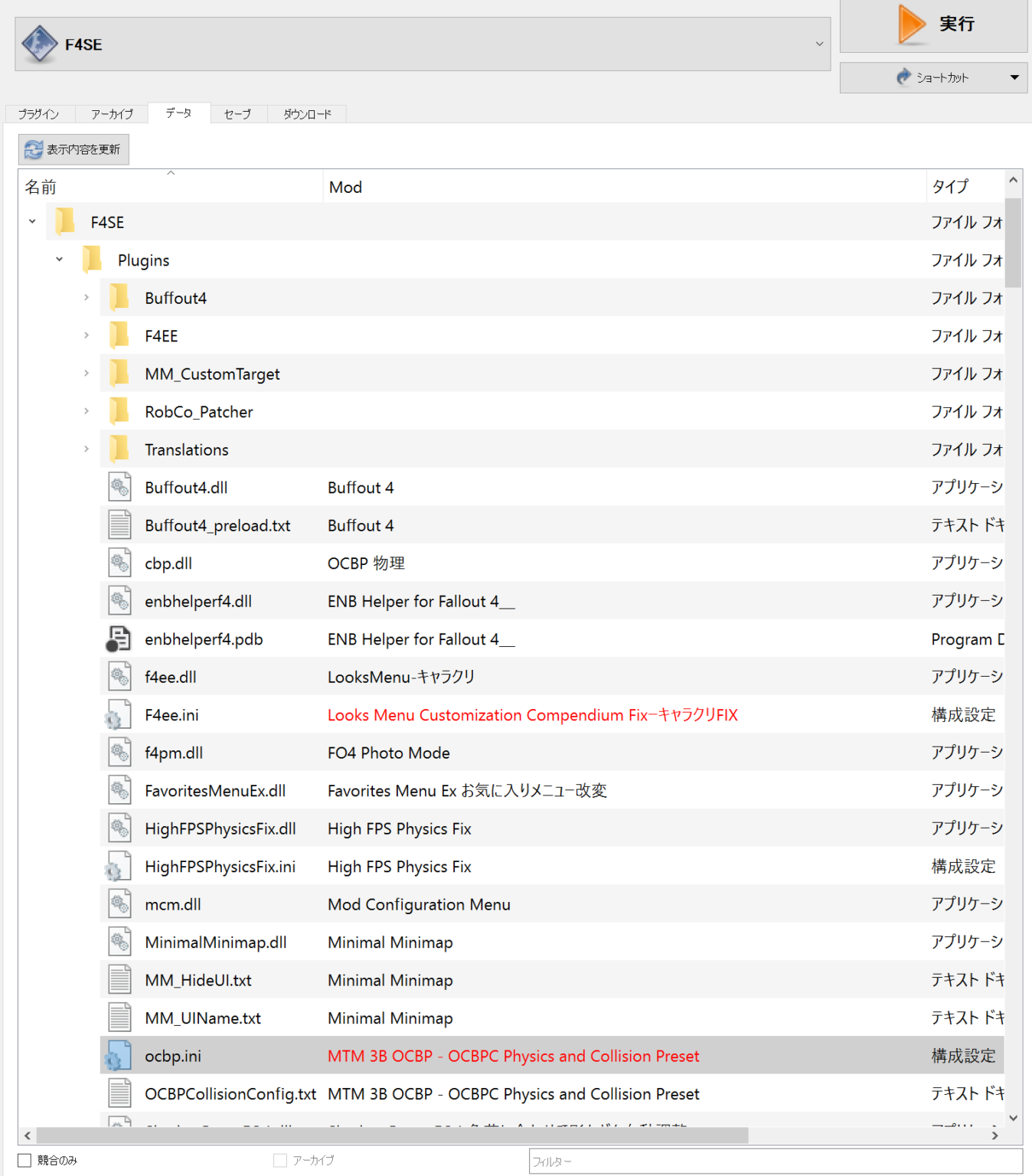
Task: Click the ocbp.ini file icon
Action: [118, 1057]
